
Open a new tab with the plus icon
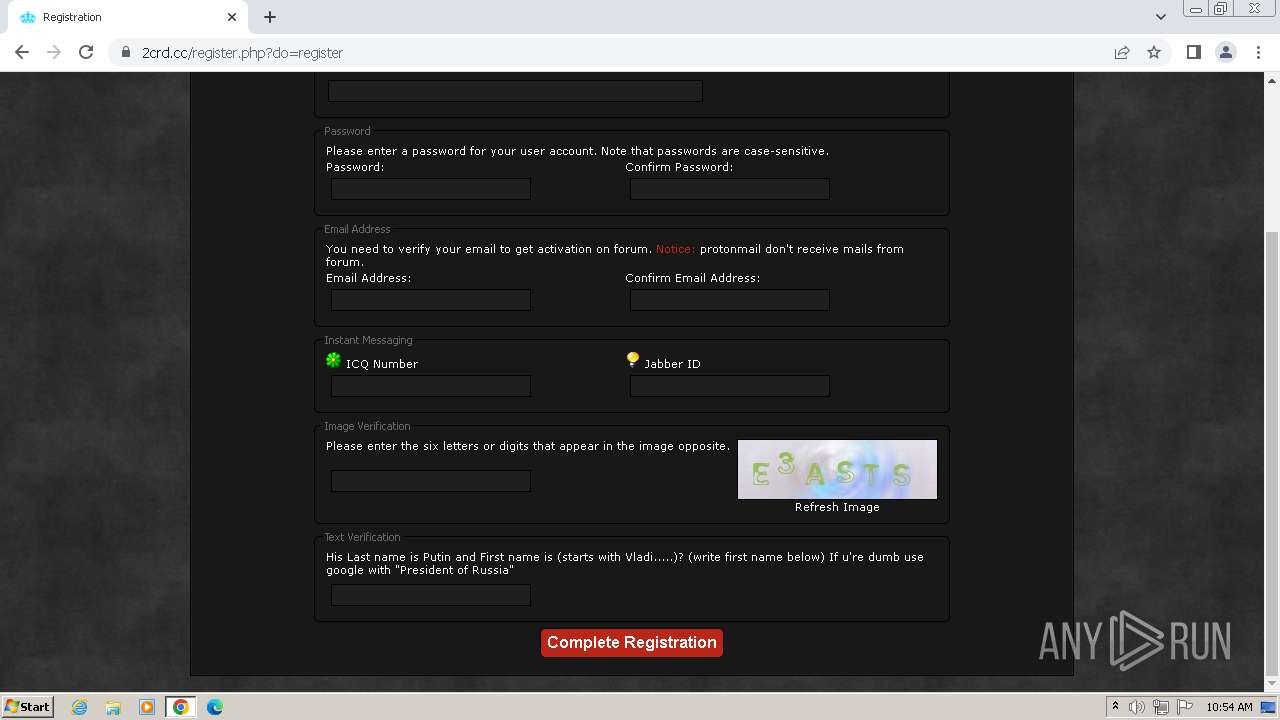click(270, 17)
